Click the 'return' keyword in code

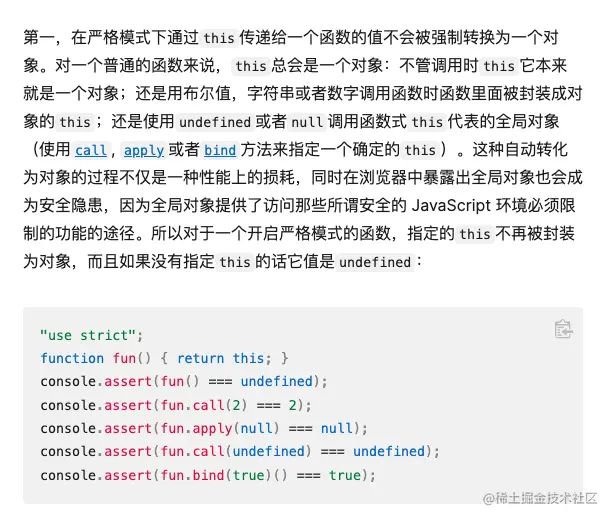pyautogui.click(x=201, y=358)
